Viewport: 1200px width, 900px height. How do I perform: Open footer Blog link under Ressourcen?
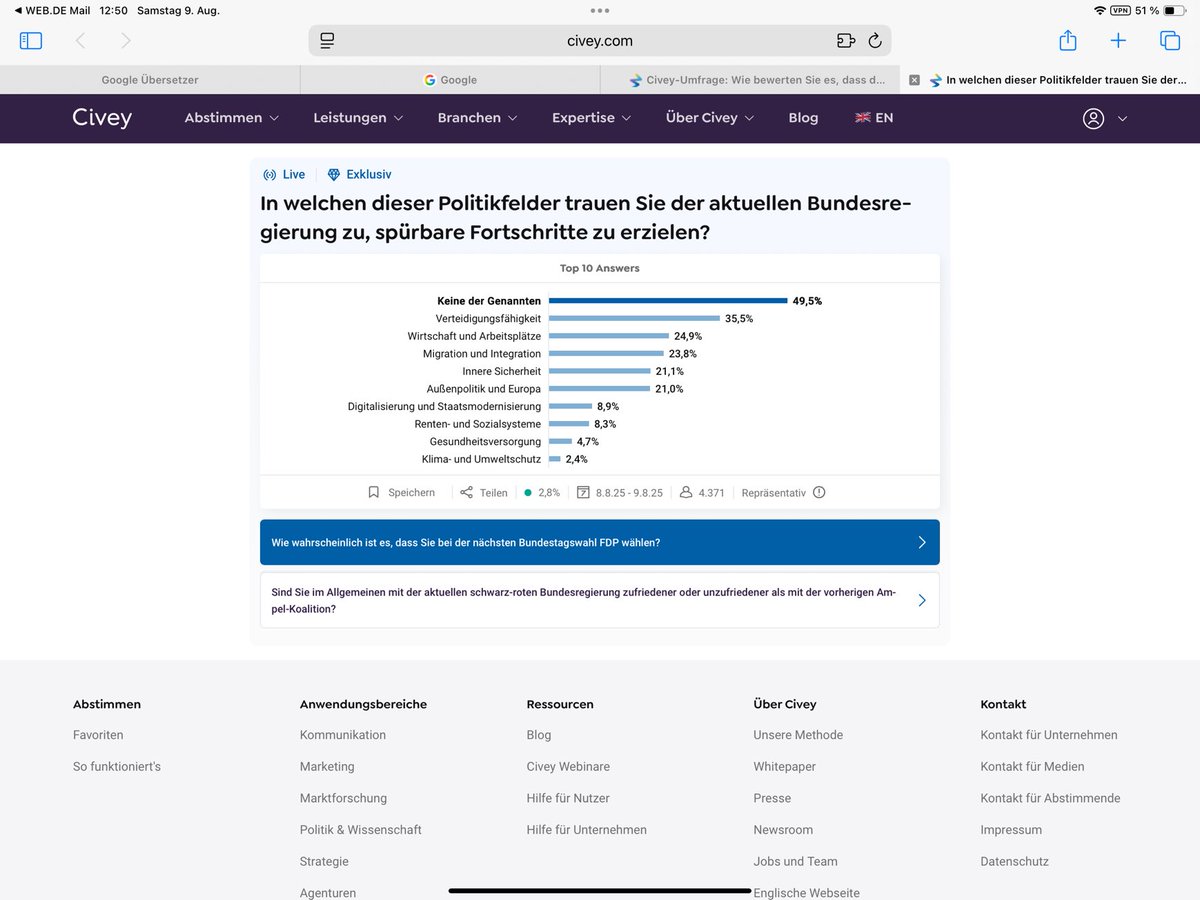539,735
